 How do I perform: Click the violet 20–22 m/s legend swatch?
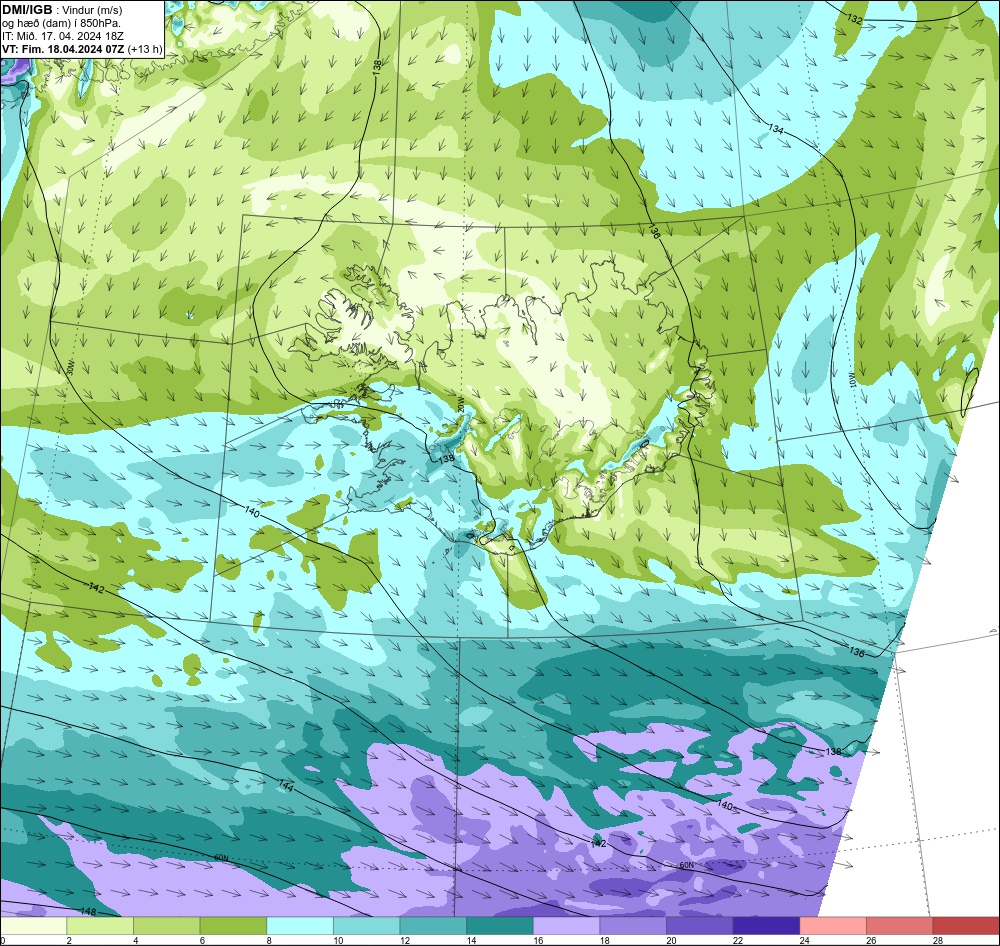pos(700,926)
